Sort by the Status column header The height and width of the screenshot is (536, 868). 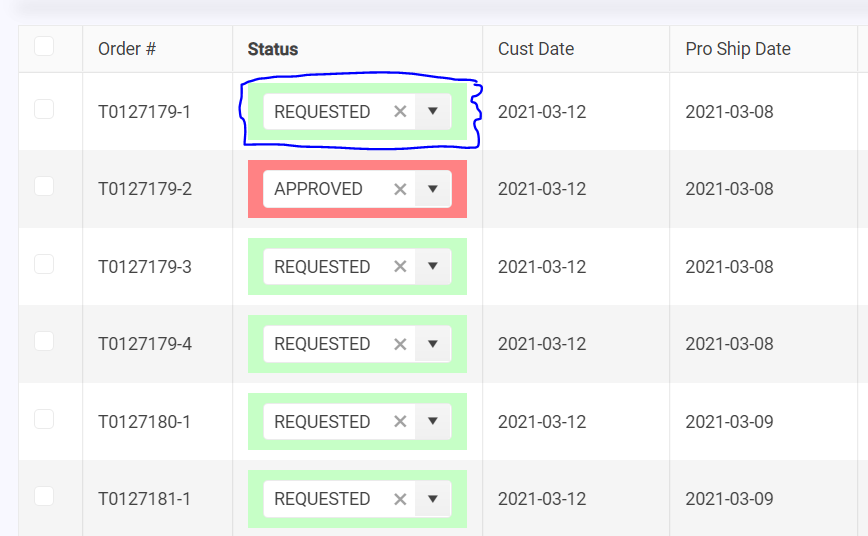tap(273, 49)
